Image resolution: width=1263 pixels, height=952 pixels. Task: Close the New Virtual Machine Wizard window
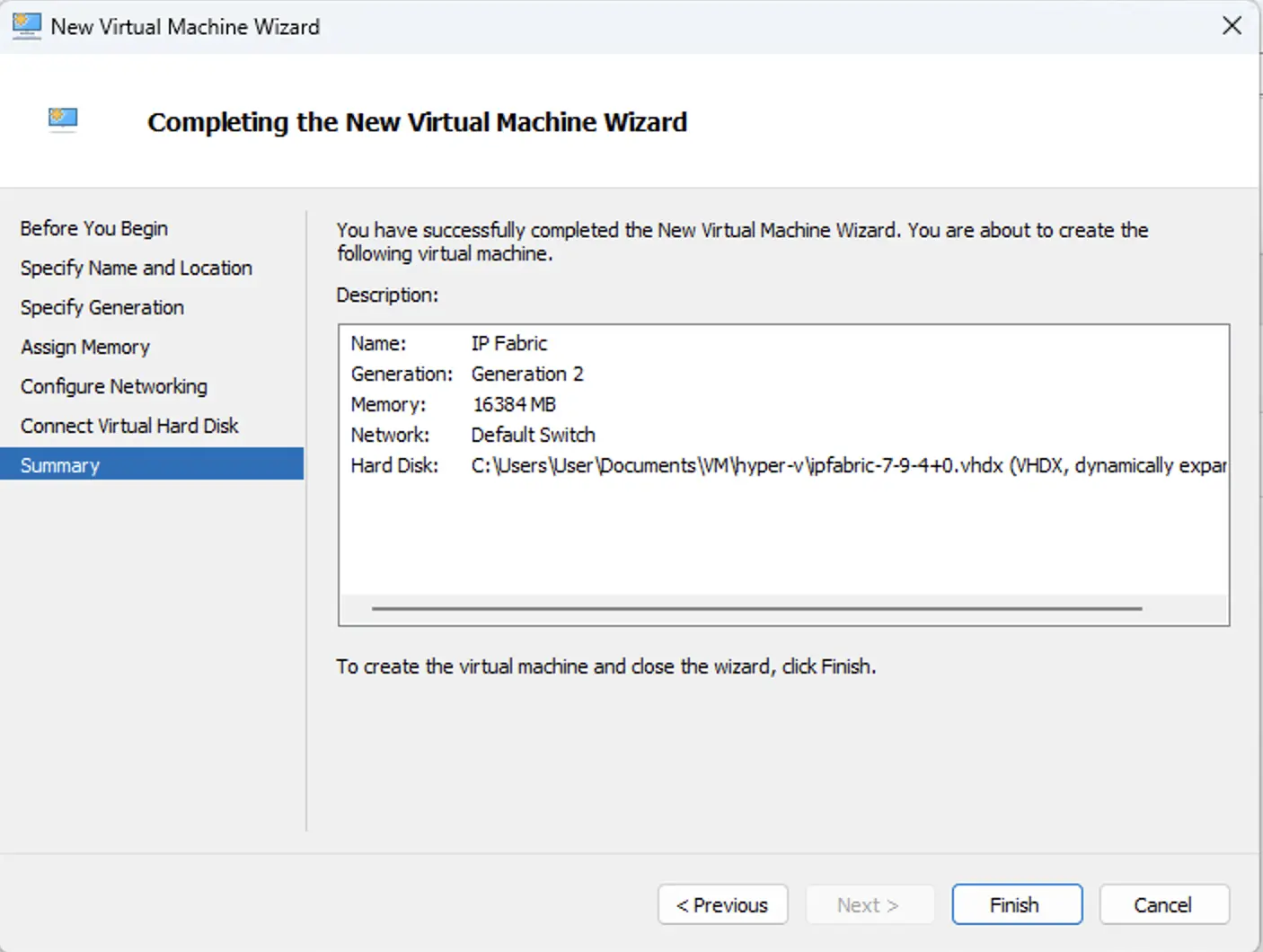pos(1232,26)
